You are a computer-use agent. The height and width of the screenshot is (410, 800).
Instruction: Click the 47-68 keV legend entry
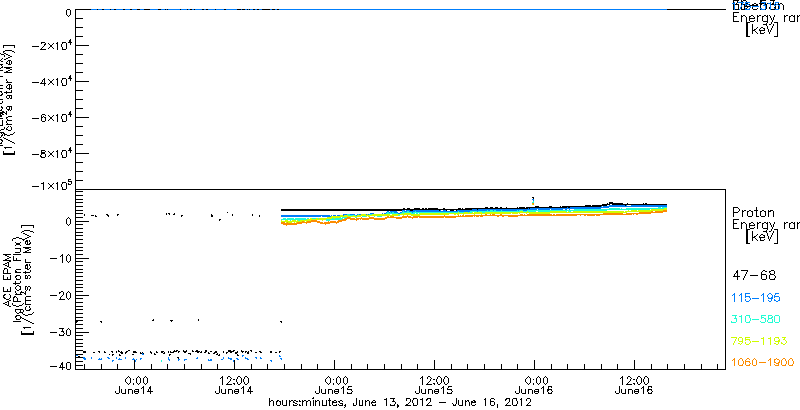pos(754,276)
